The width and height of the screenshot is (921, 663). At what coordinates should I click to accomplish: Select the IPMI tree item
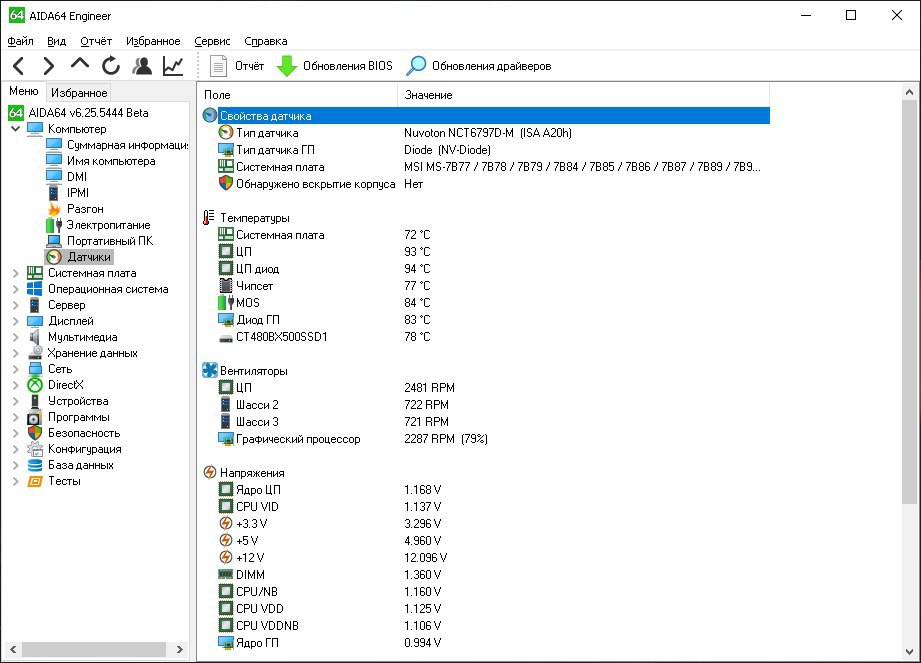coord(68,193)
